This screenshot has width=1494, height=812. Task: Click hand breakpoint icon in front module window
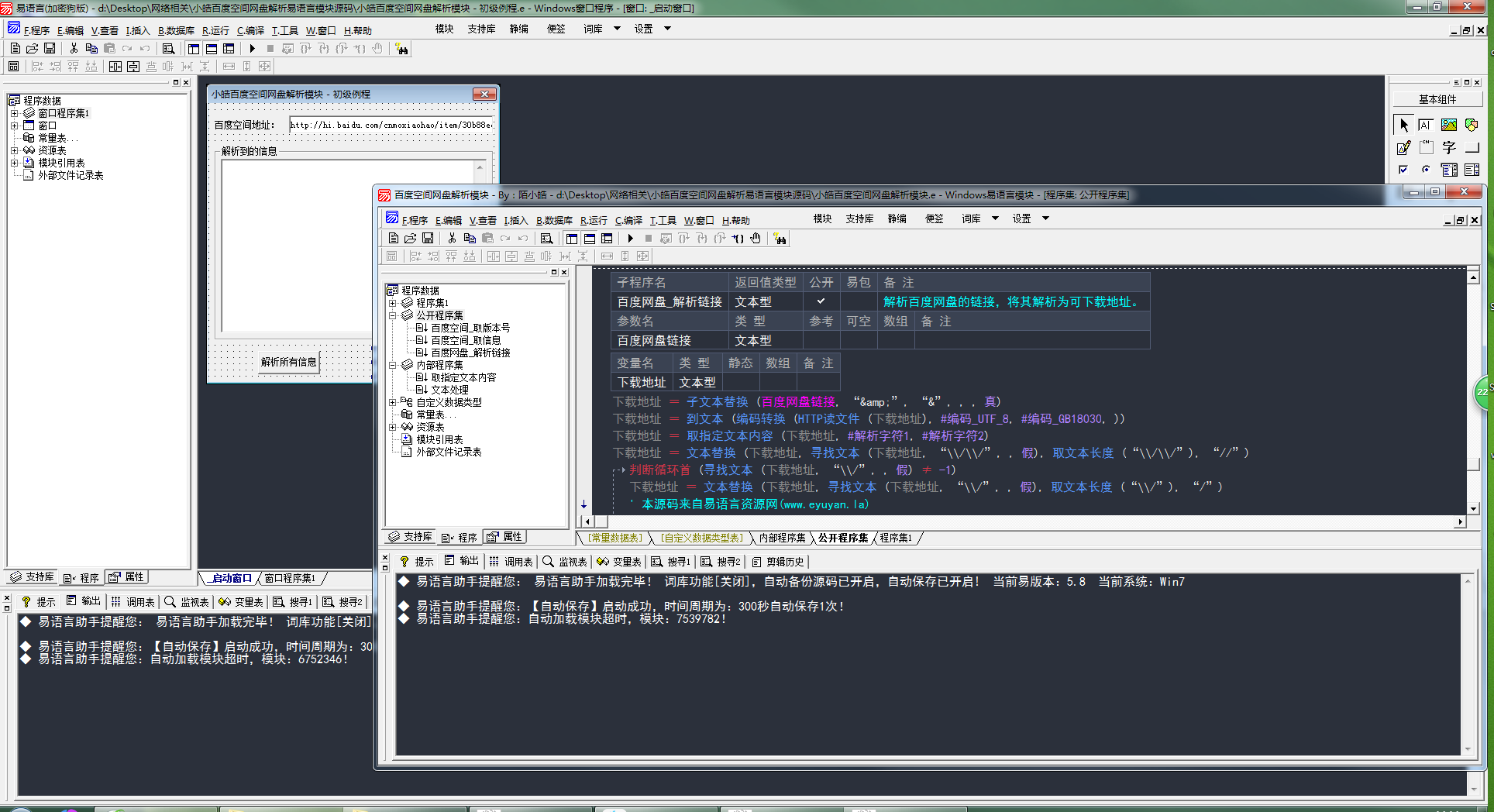click(x=756, y=239)
